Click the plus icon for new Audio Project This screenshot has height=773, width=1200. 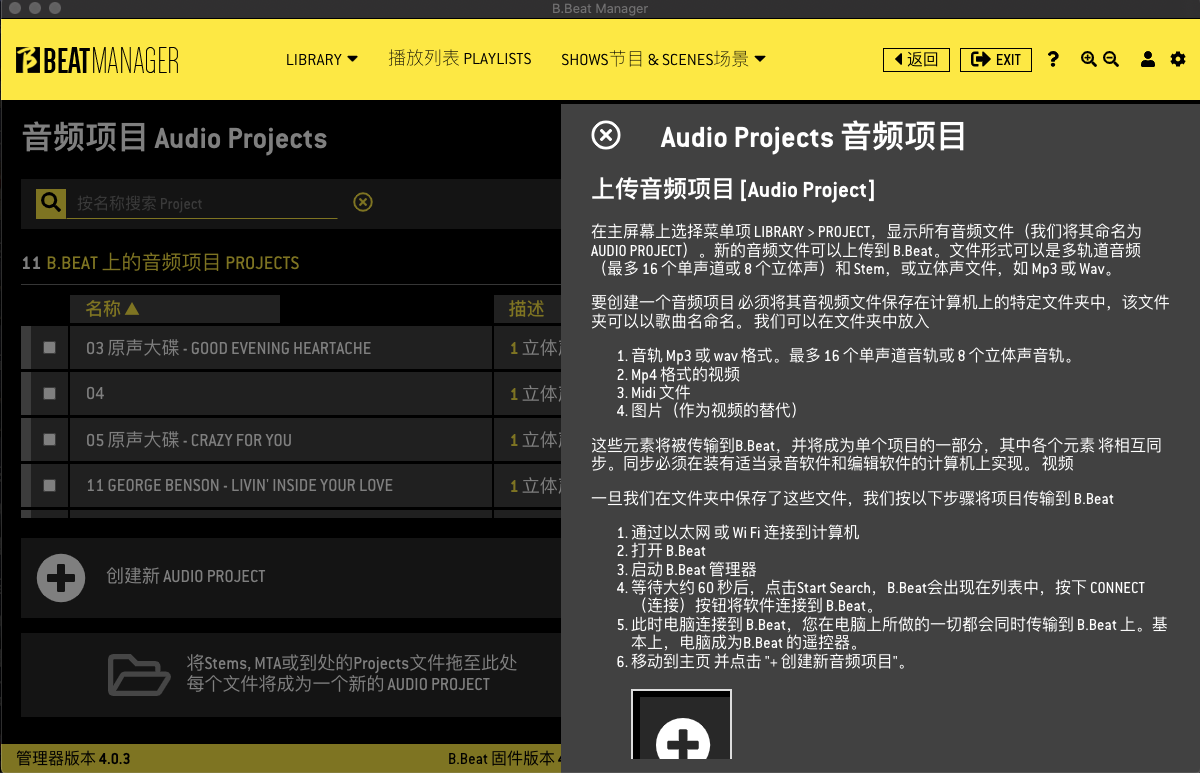[x=61, y=577]
